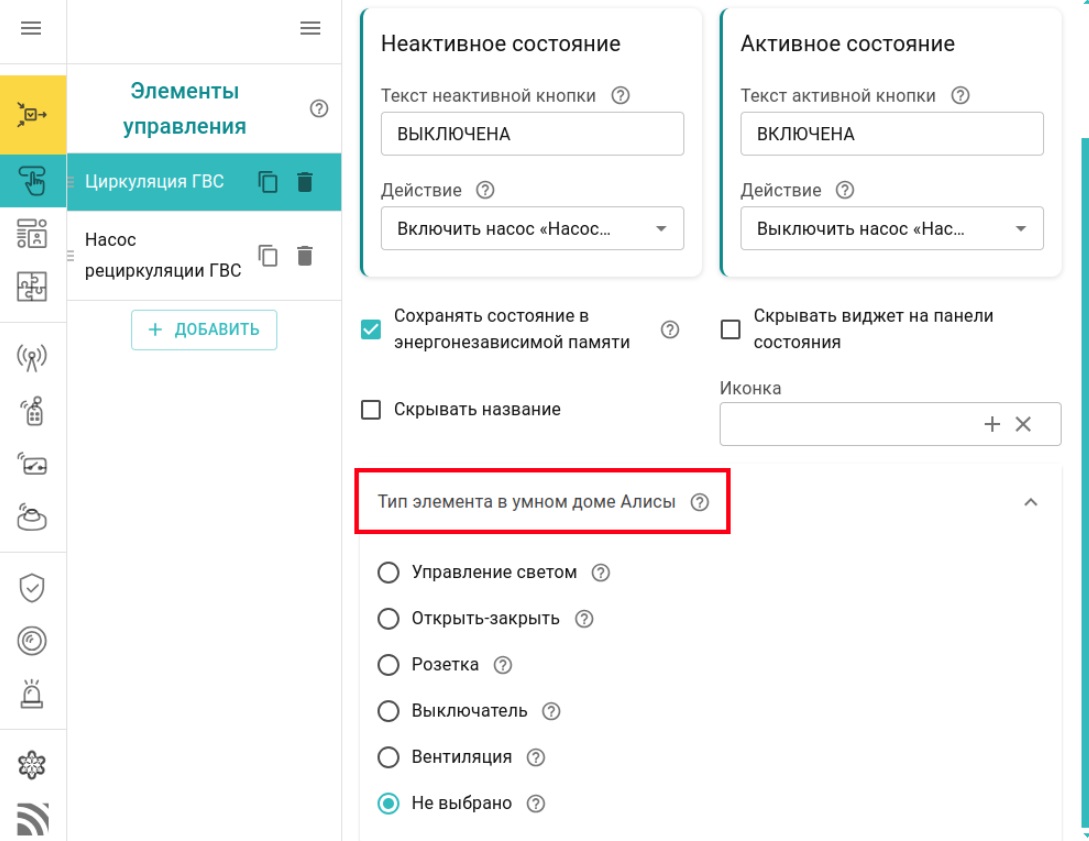This screenshot has width=1089, height=841.
Task: Open the alarm siren sidebar section
Action: click(33, 693)
